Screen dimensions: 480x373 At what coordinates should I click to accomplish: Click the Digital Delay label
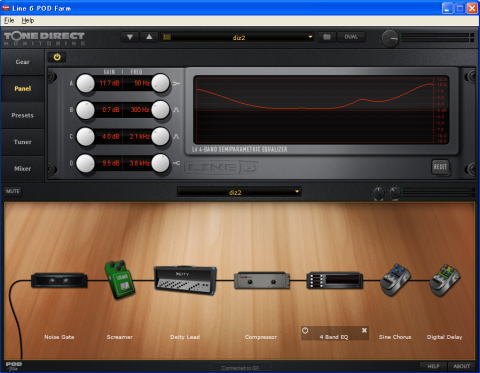(445, 337)
